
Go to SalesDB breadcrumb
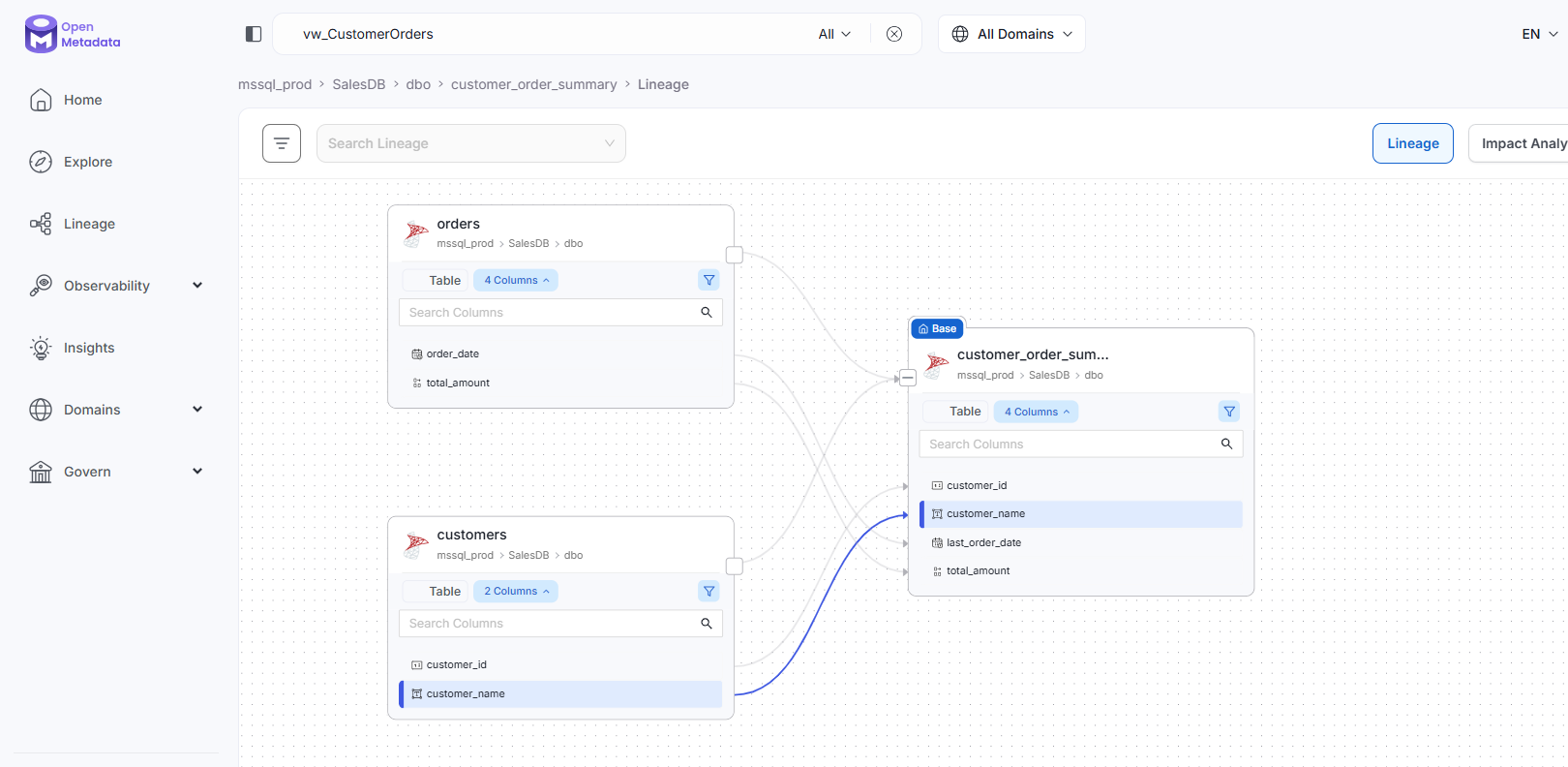point(359,84)
